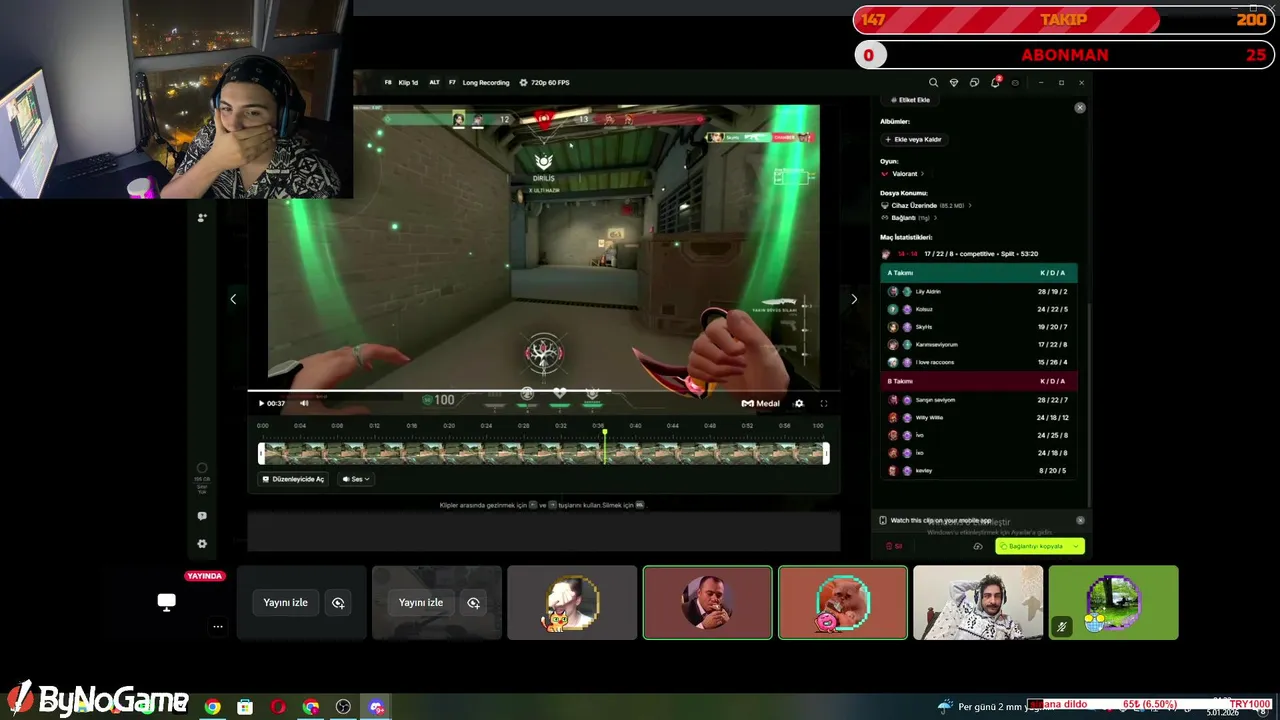Open the search icon in Medal's top bar
The width and height of the screenshot is (1280, 720).
(x=933, y=83)
